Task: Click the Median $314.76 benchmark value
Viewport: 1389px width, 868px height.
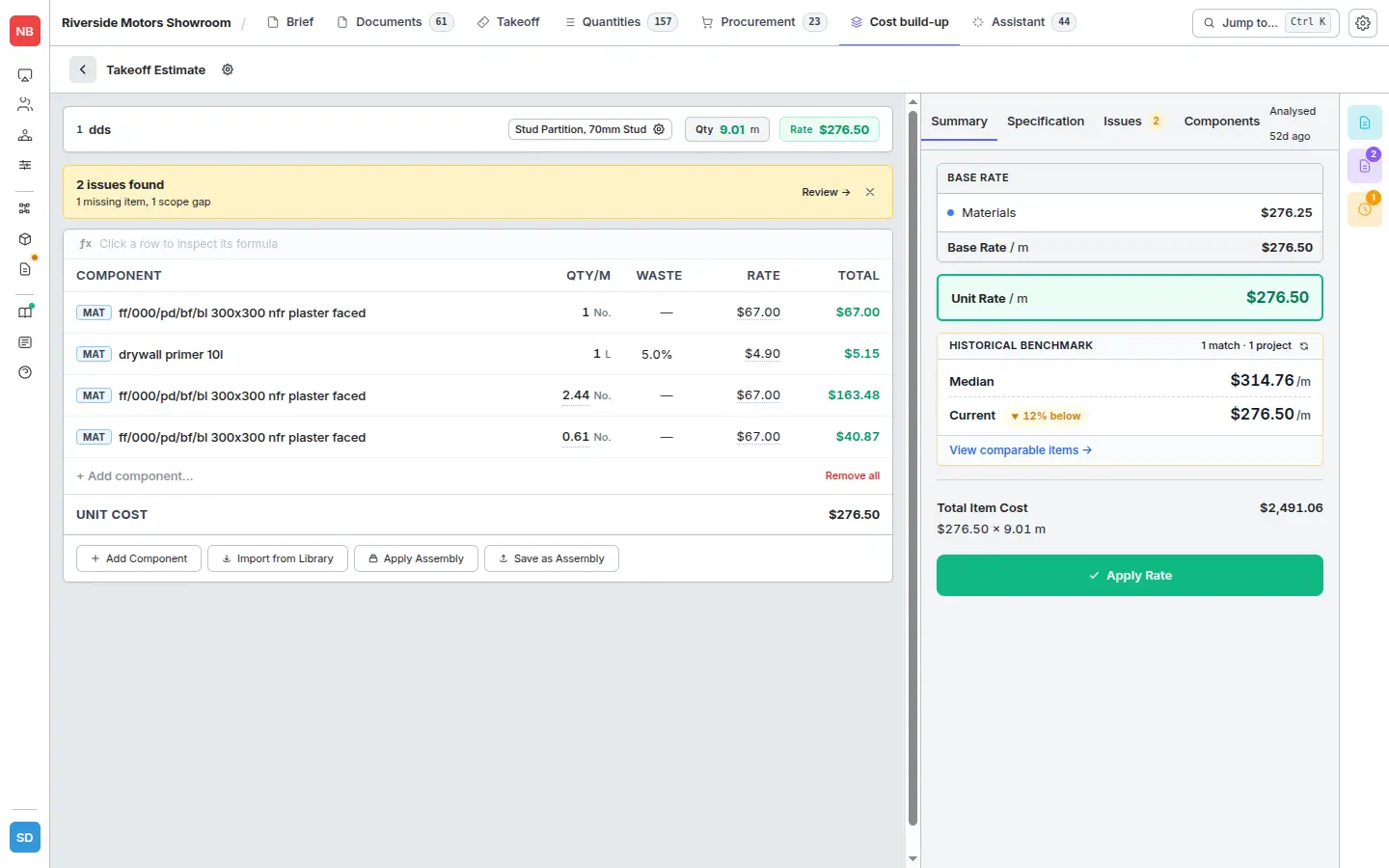Action: click(x=1269, y=380)
